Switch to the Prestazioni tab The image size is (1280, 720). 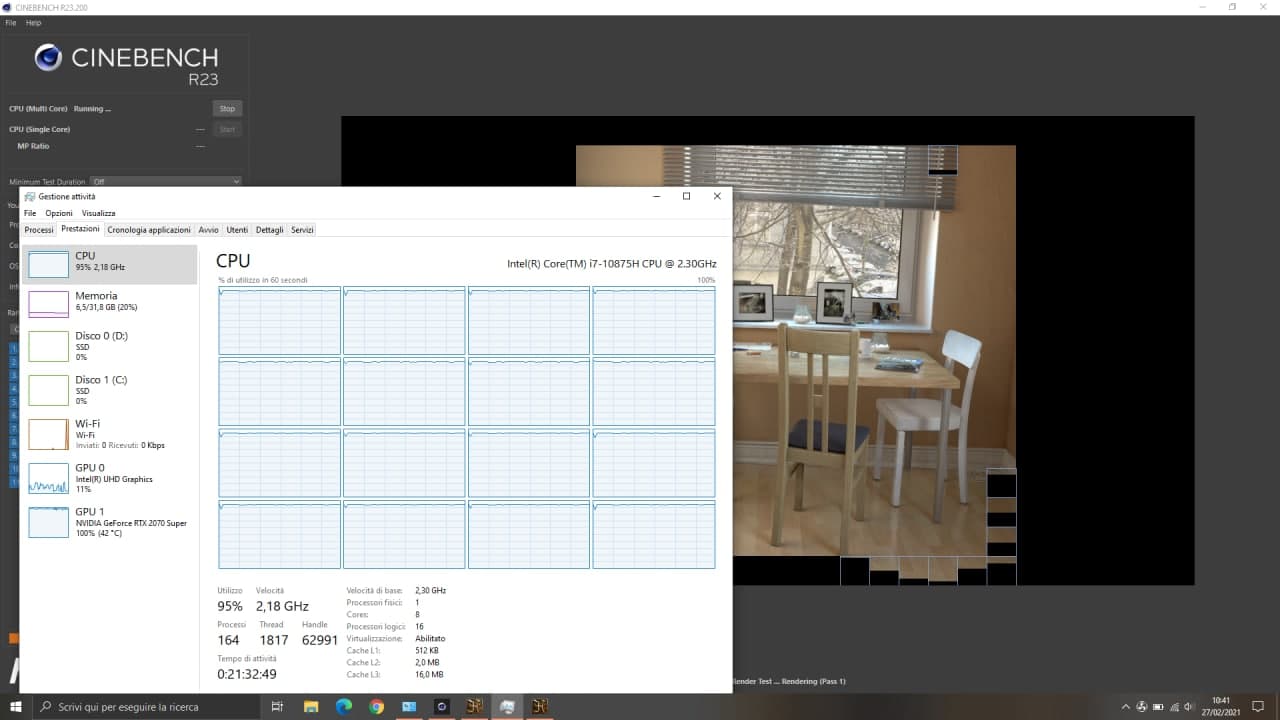click(80, 229)
